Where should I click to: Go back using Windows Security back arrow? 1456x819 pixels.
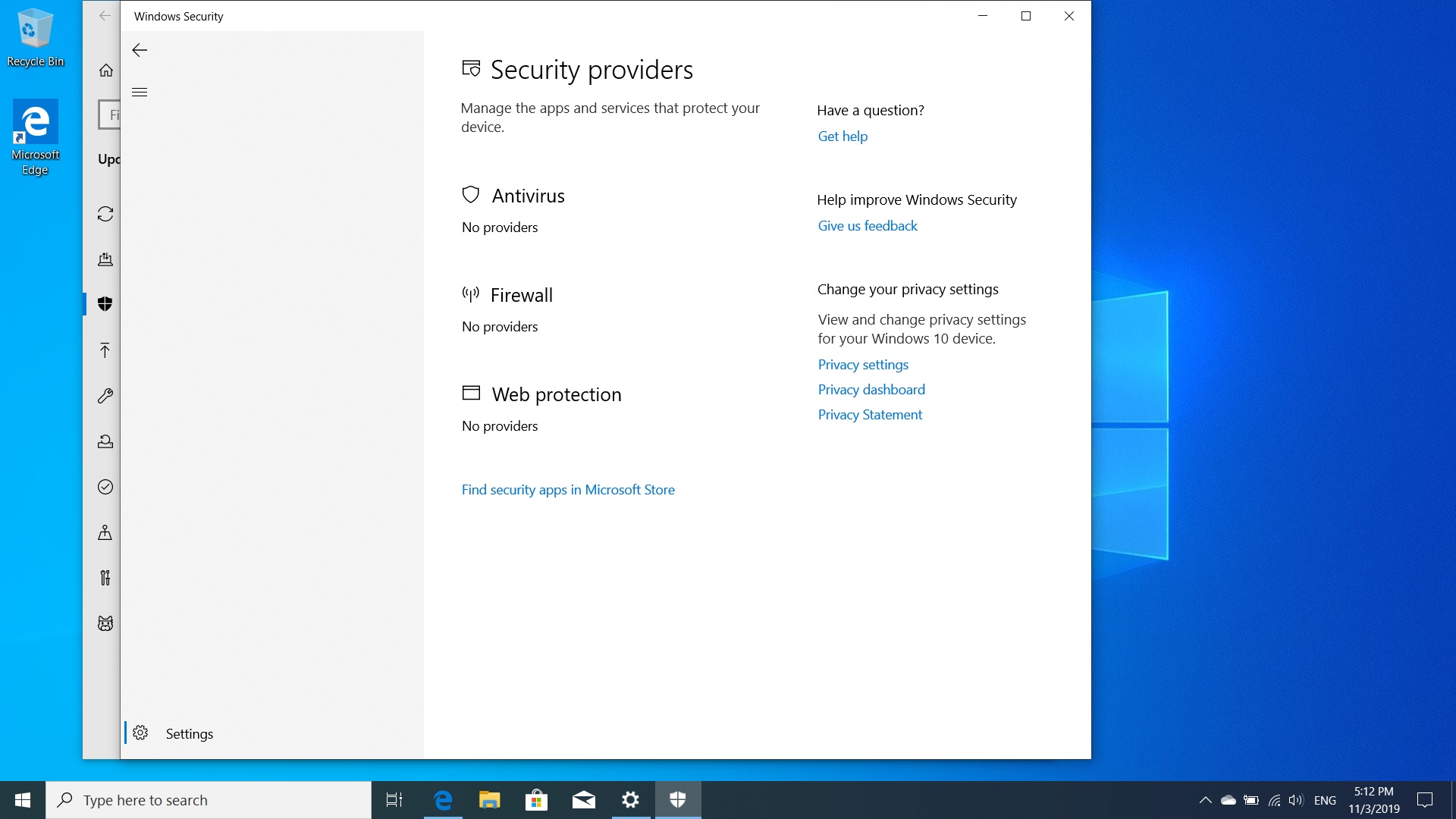(140, 50)
